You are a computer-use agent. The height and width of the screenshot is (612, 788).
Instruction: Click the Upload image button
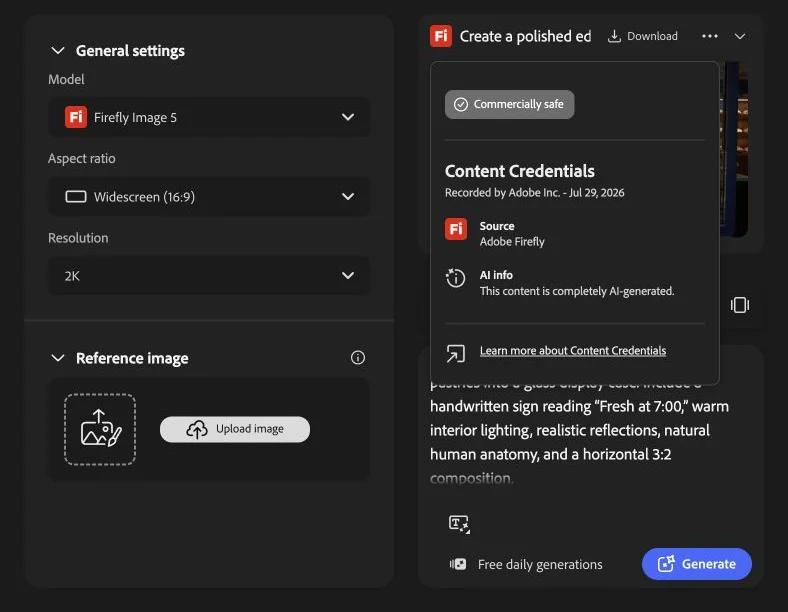235,429
